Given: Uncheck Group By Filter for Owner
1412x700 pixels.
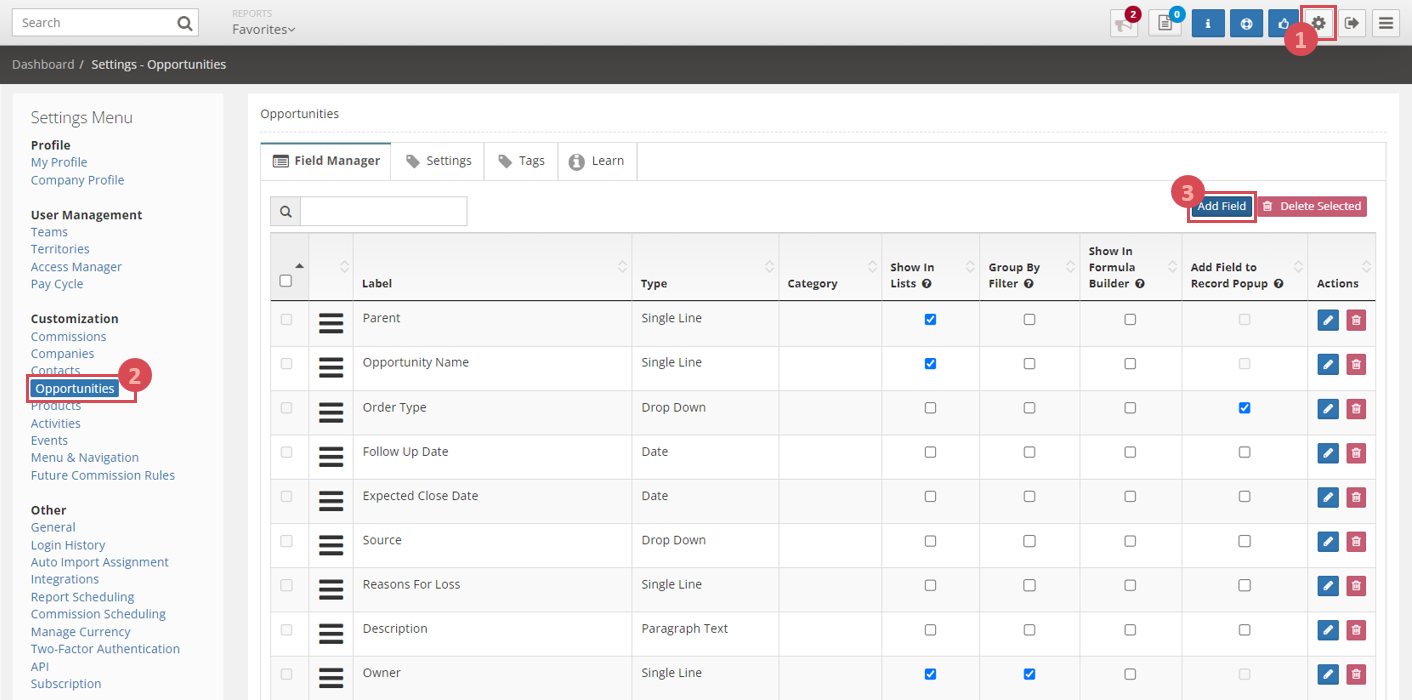Looking at the screenshot, I should click(x=1029, y=674).
